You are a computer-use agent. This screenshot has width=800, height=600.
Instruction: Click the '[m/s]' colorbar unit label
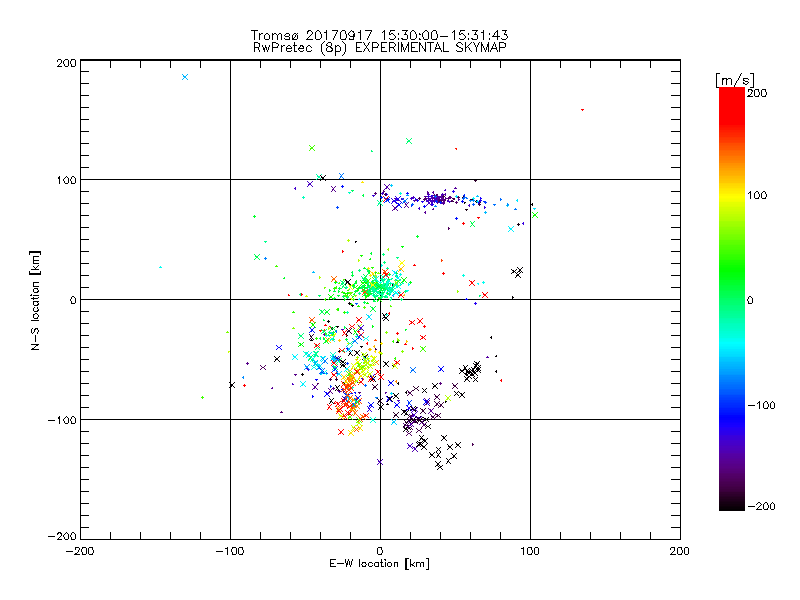(735, 80)
